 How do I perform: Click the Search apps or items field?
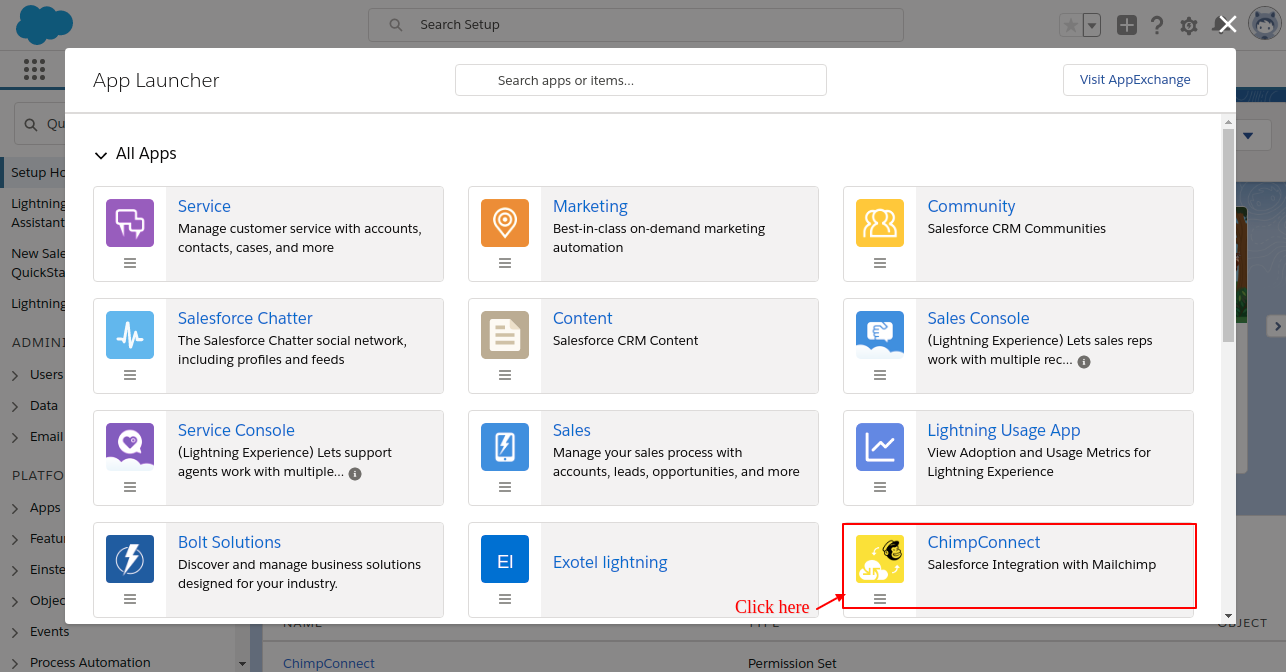(x=640, y=80)
